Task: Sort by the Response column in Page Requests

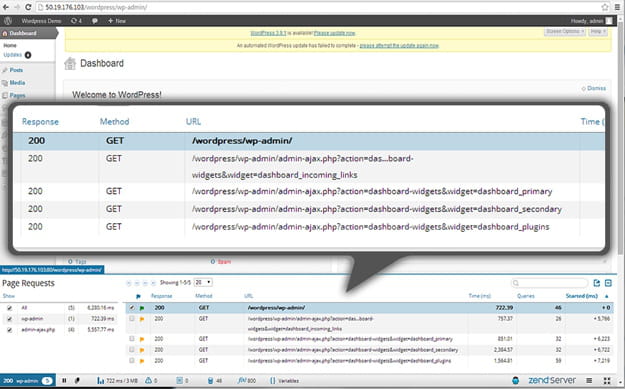Action: (161, 296)
